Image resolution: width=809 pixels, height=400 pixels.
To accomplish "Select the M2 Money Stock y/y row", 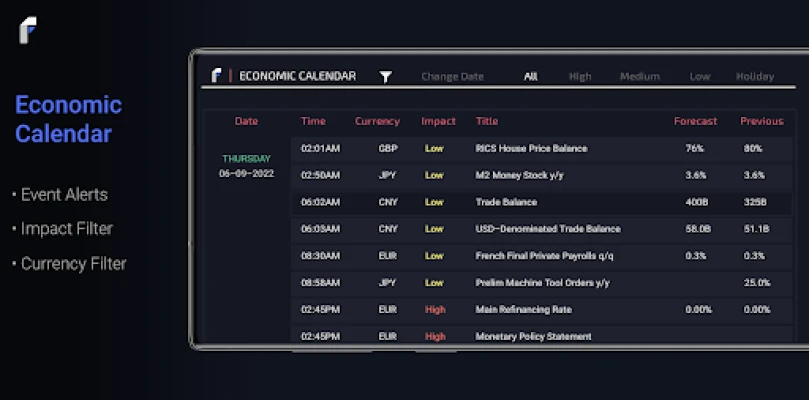I will pos(541,175).
